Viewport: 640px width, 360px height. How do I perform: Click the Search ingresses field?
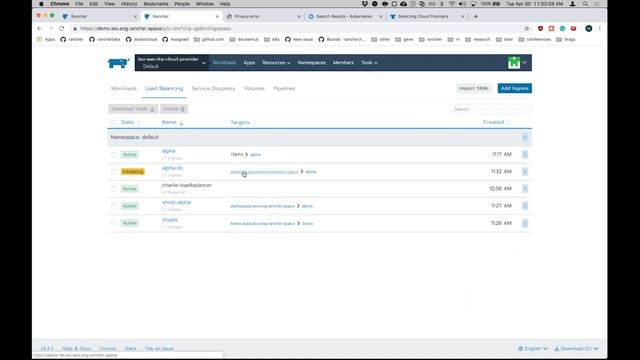(491, 109)
